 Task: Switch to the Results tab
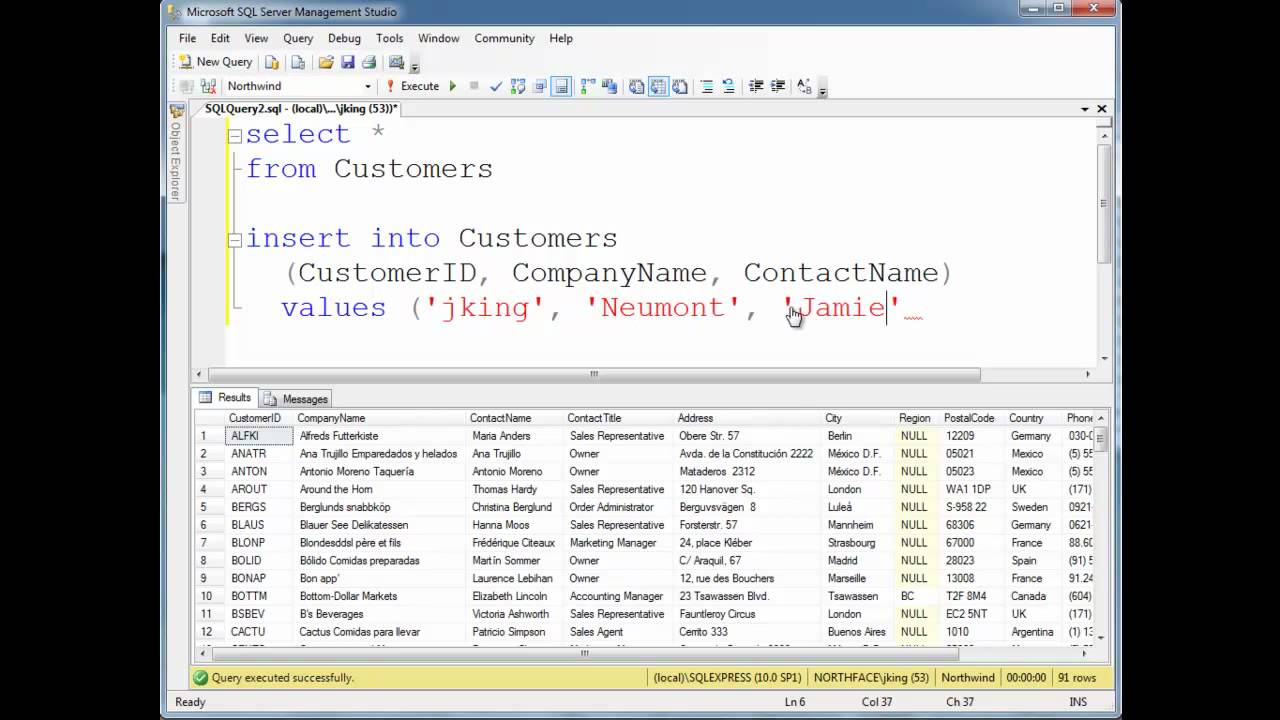225,398
